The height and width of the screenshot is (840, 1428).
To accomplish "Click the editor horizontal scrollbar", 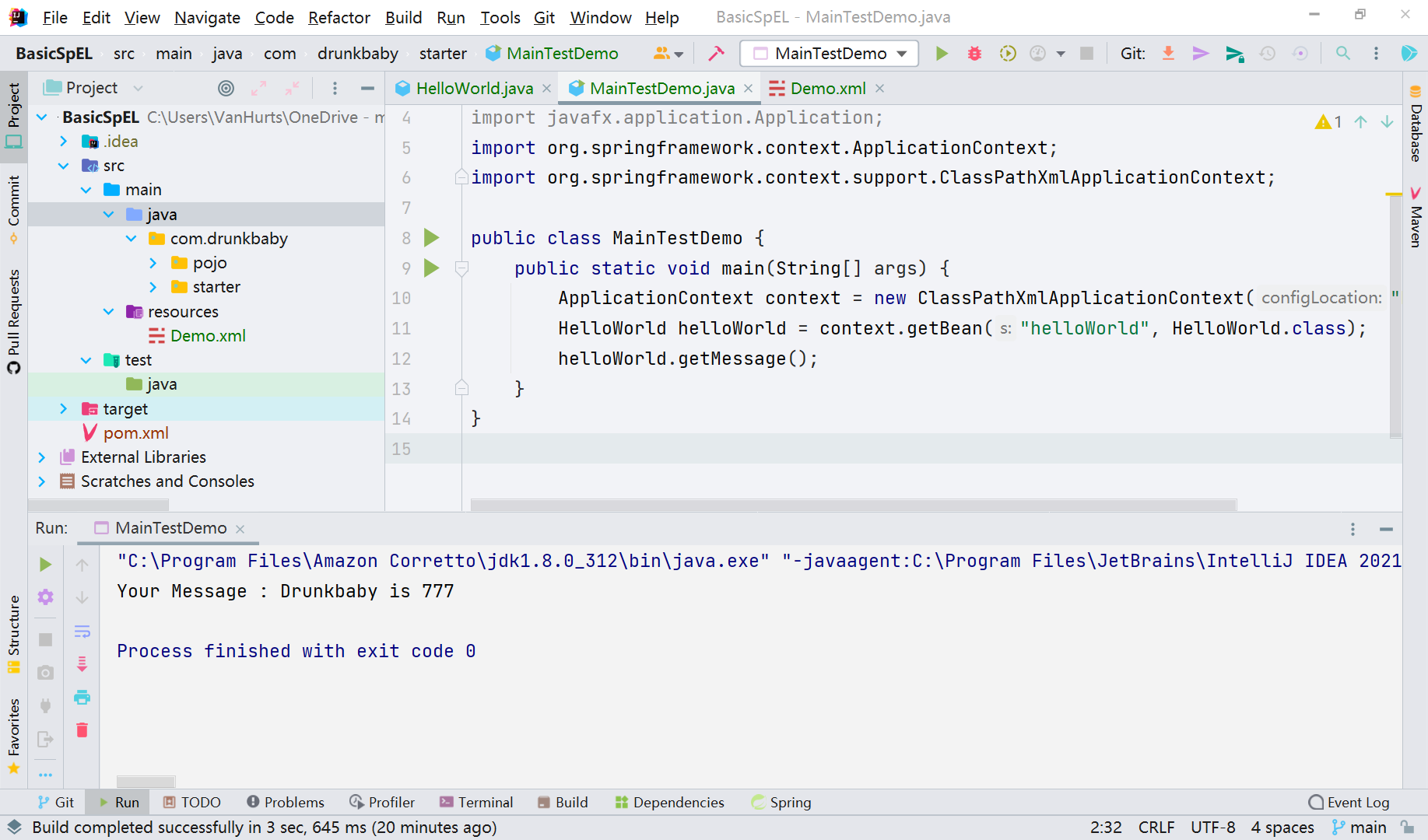I will point(853,506).
